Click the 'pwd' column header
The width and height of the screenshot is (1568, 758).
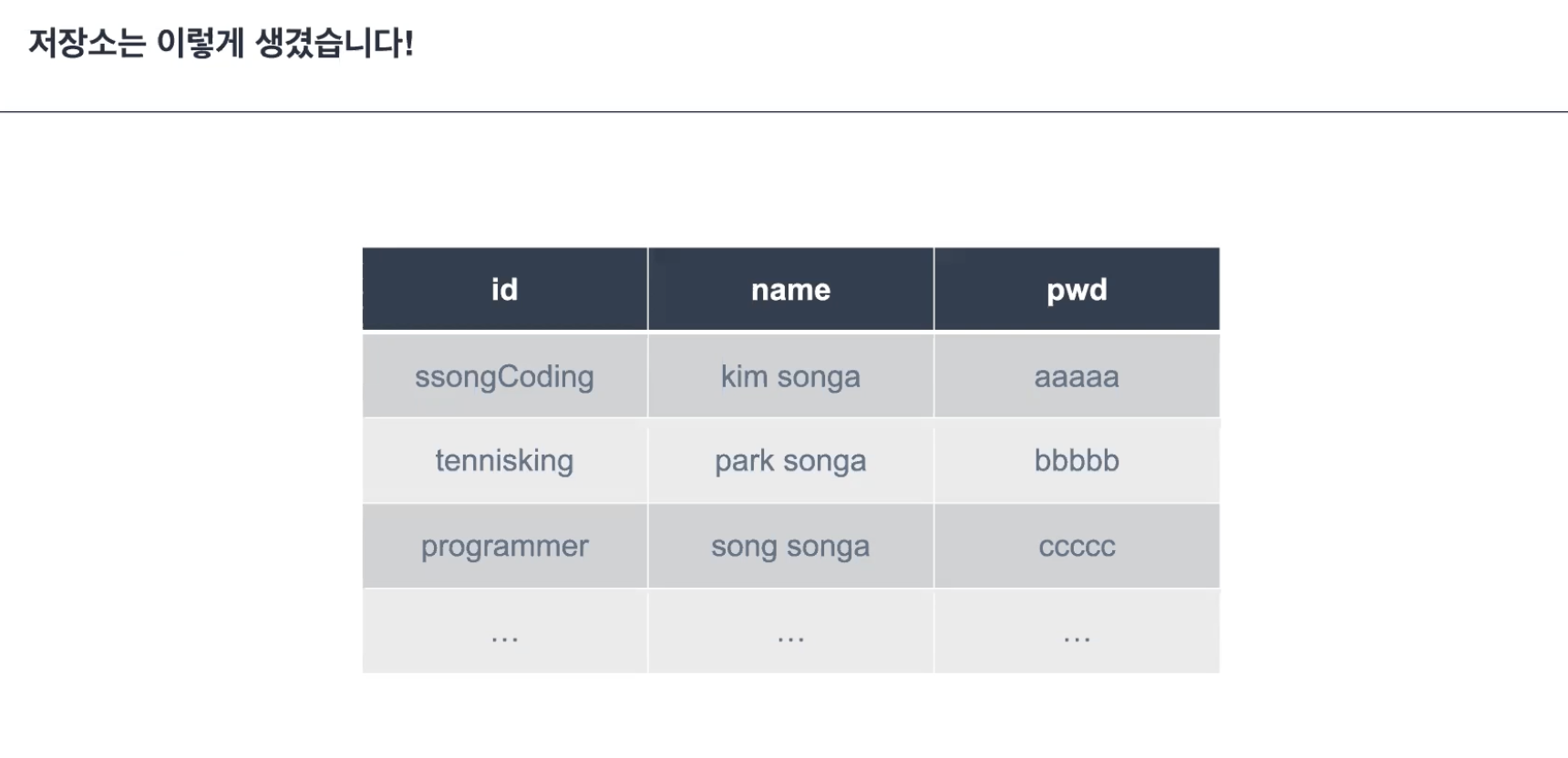[1077, 290]
